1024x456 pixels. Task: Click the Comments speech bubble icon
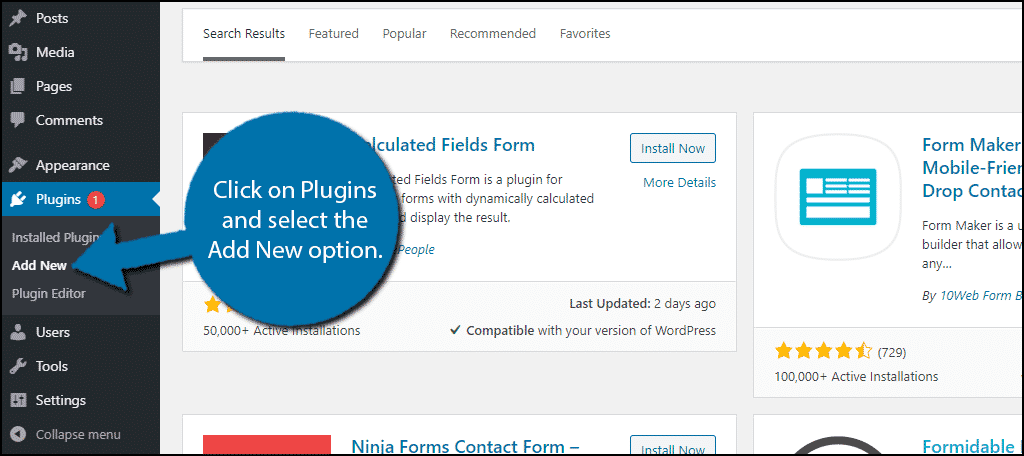click(x=19, y=120)
